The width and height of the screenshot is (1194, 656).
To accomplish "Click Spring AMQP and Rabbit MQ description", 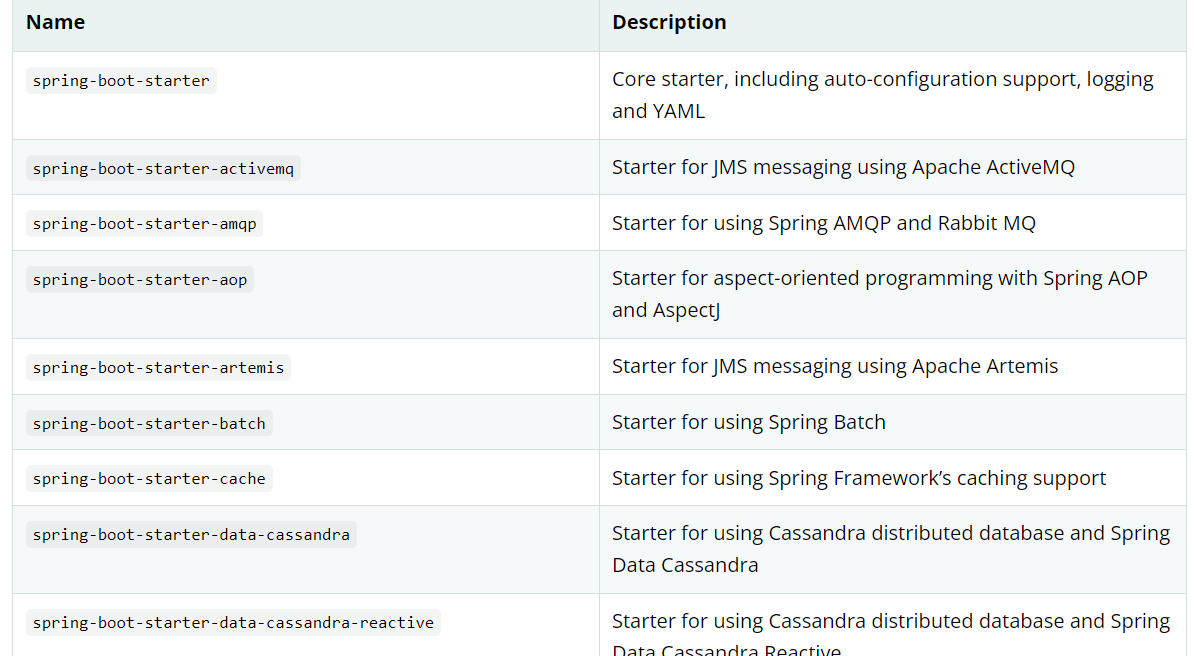I will (x=824, y=223).
